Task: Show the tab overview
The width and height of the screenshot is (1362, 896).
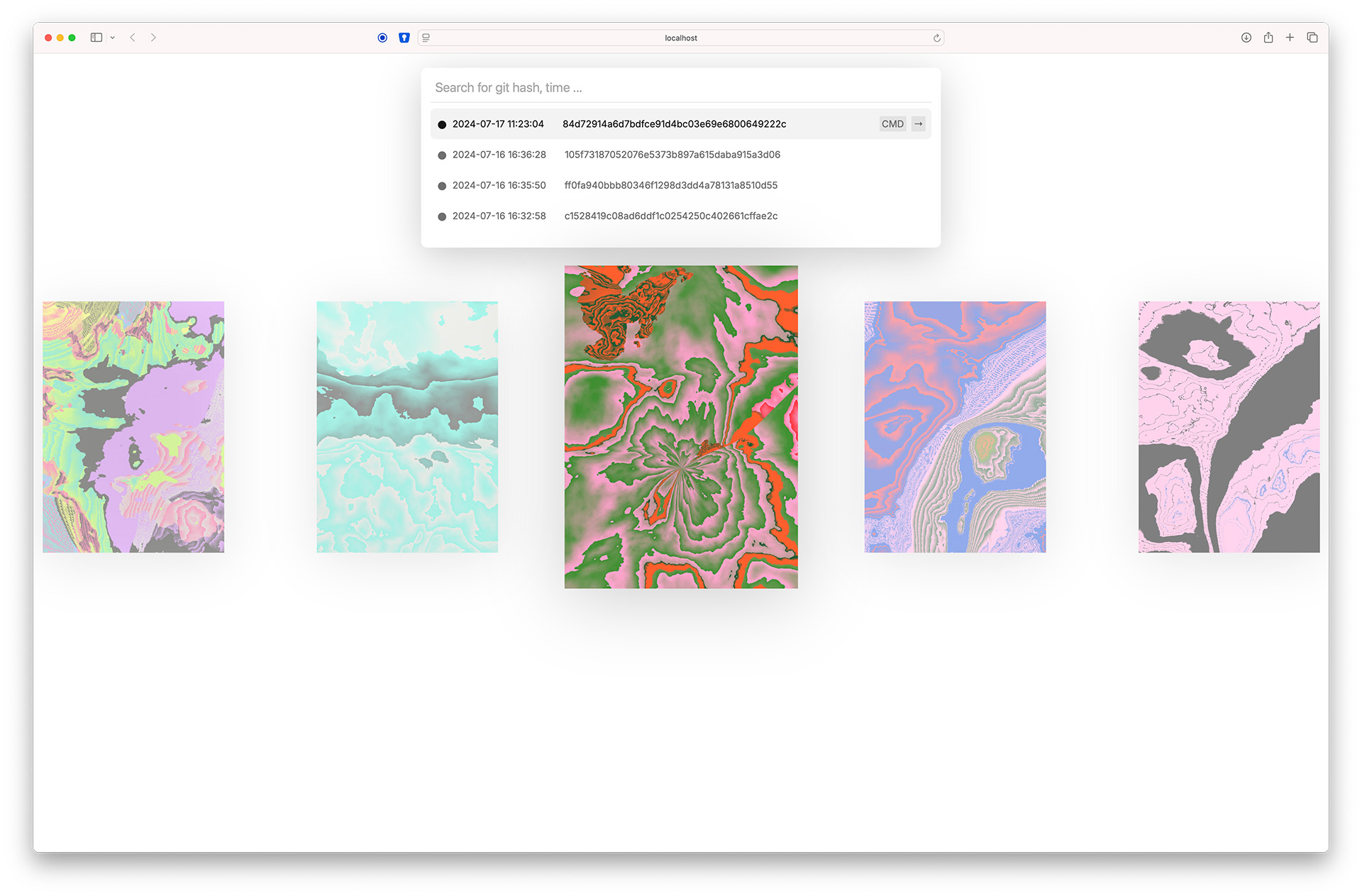Action: click(x=1312, y=38)
